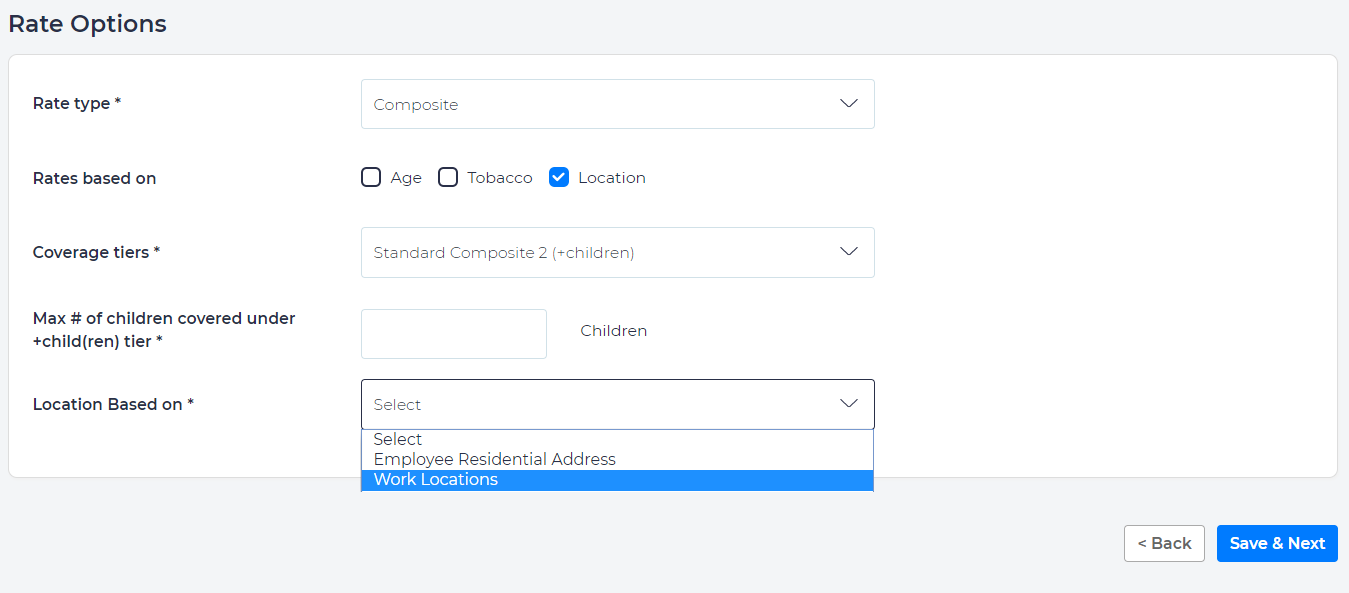
Task: Tick the Tobacco checkbox
Action: pos(448,178)
